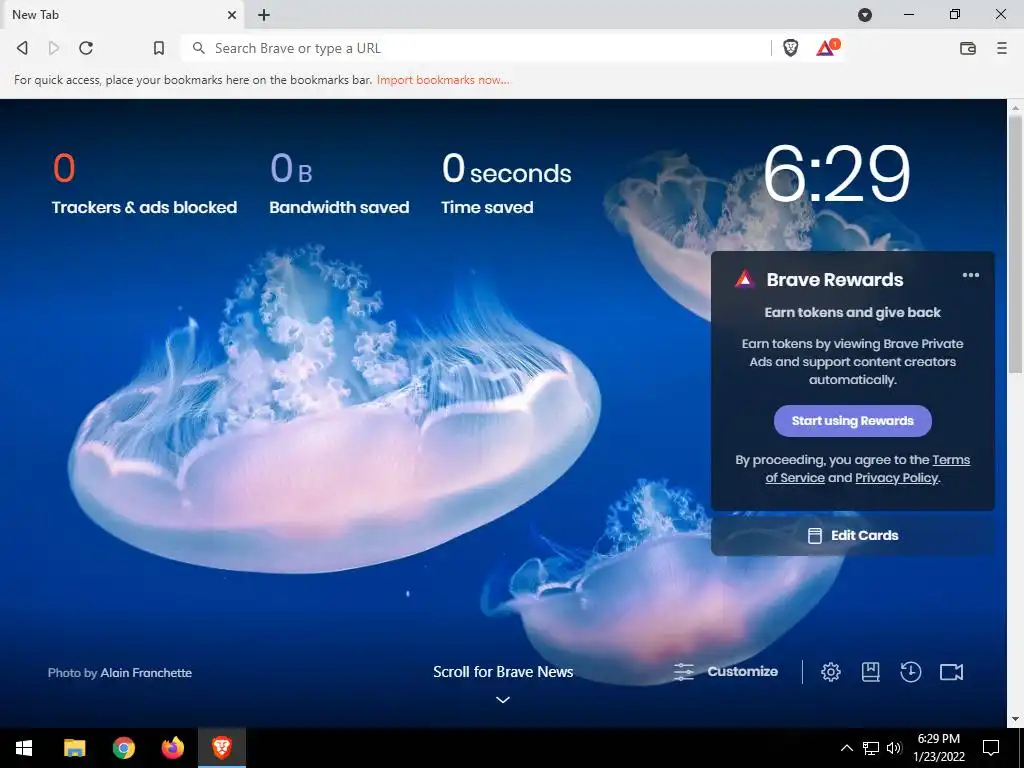Click Import bookmarks now link
1024x768 pixels.
443,80
